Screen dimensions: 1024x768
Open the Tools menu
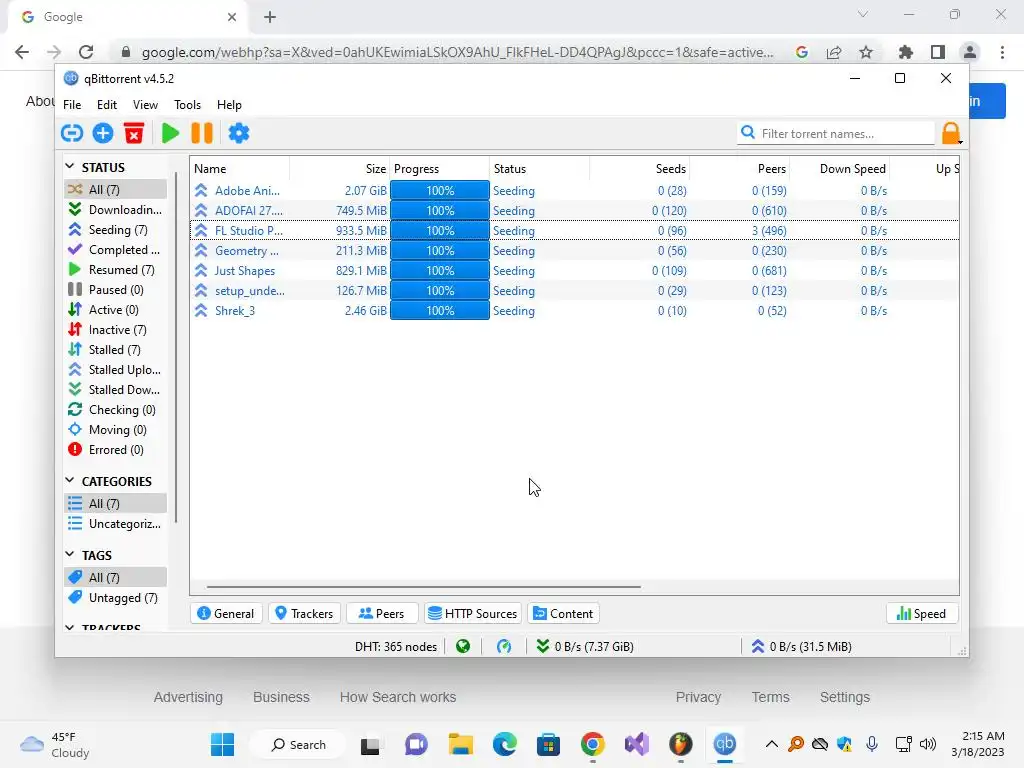(187, 104)
